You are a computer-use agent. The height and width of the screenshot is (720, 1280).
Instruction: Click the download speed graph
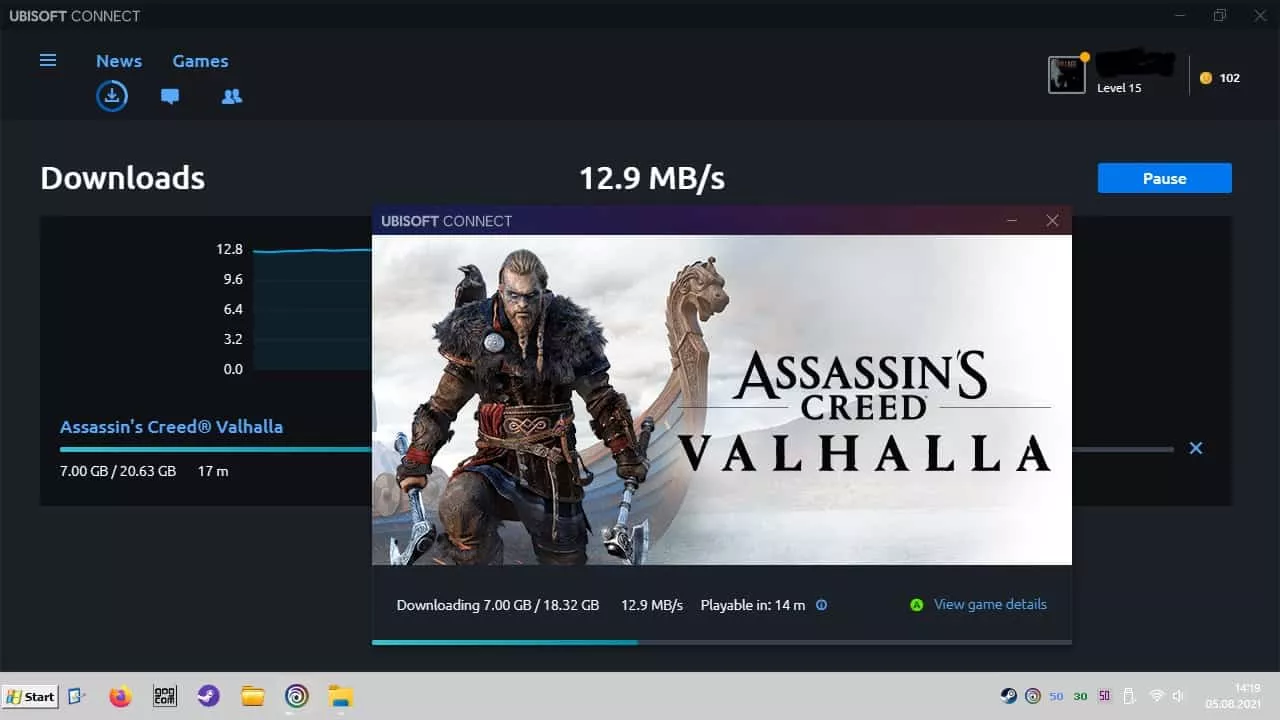click(311, 309)
